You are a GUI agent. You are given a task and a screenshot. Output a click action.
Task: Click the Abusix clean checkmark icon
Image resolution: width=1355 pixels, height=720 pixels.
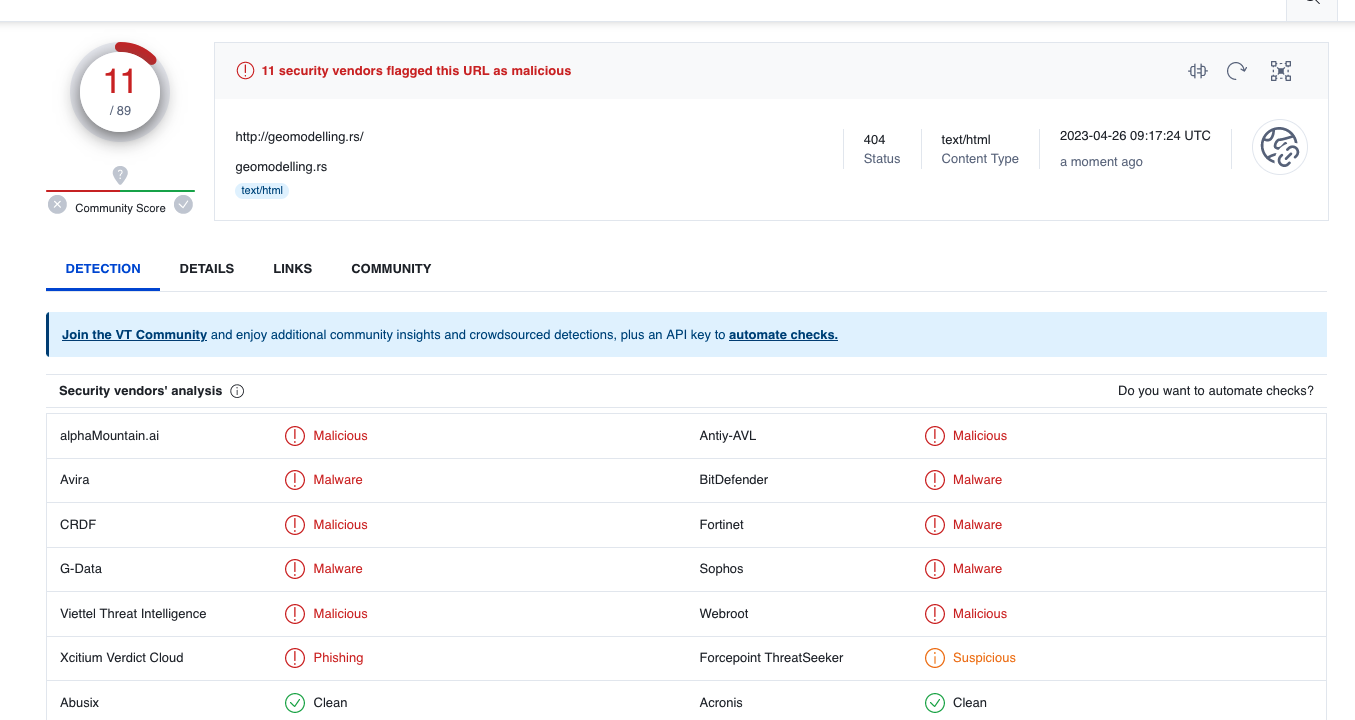point(295,703)
